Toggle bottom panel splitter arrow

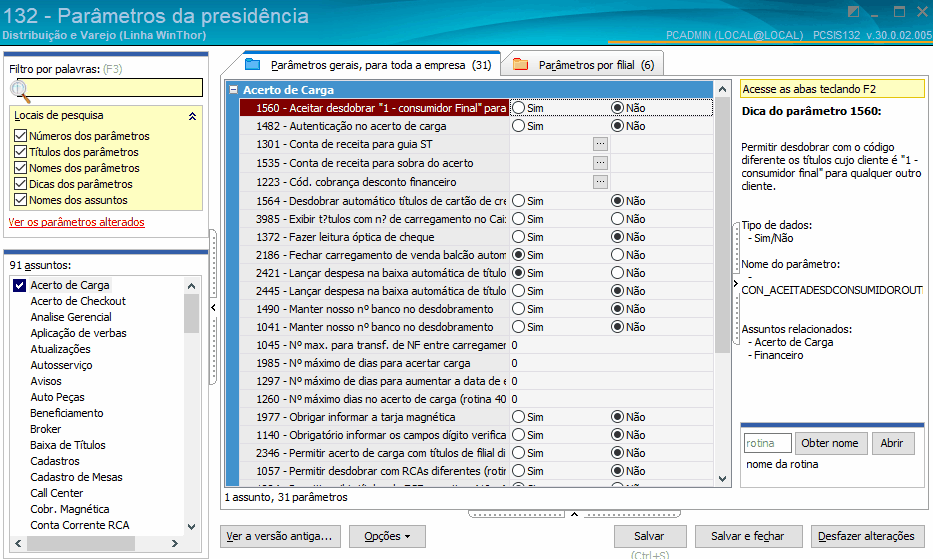[x=574, y=514]
